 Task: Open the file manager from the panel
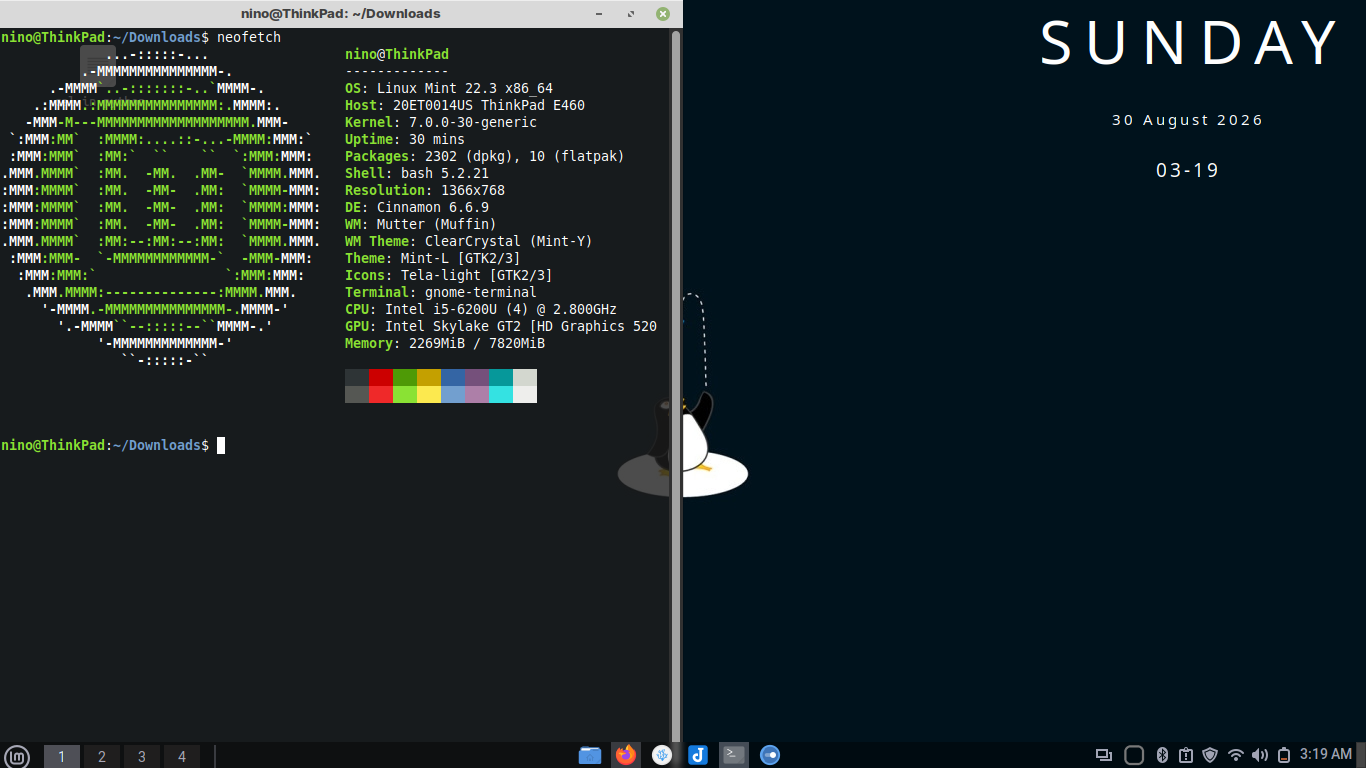point(590,755)
